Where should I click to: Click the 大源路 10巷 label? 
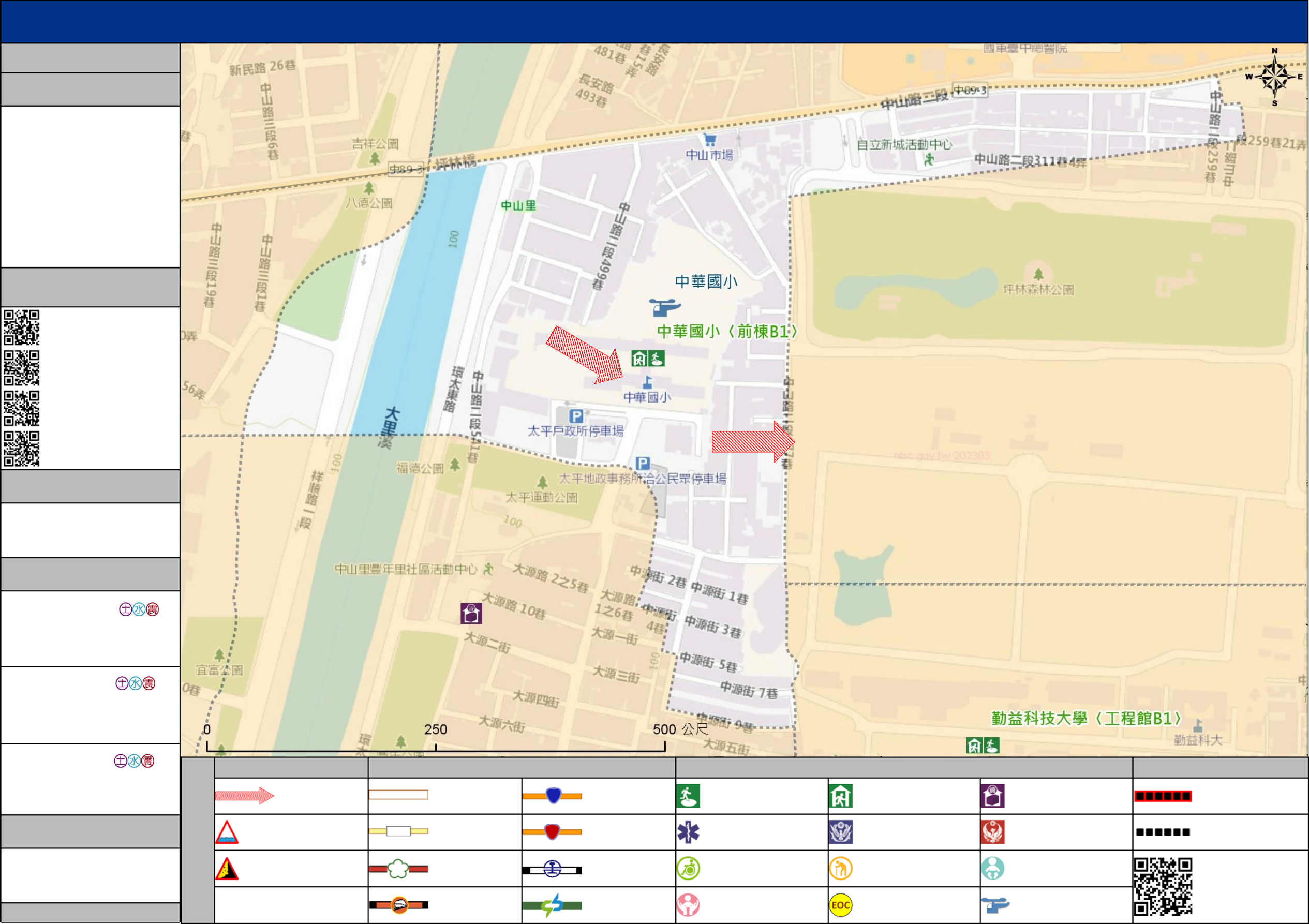tap(514, 605)
